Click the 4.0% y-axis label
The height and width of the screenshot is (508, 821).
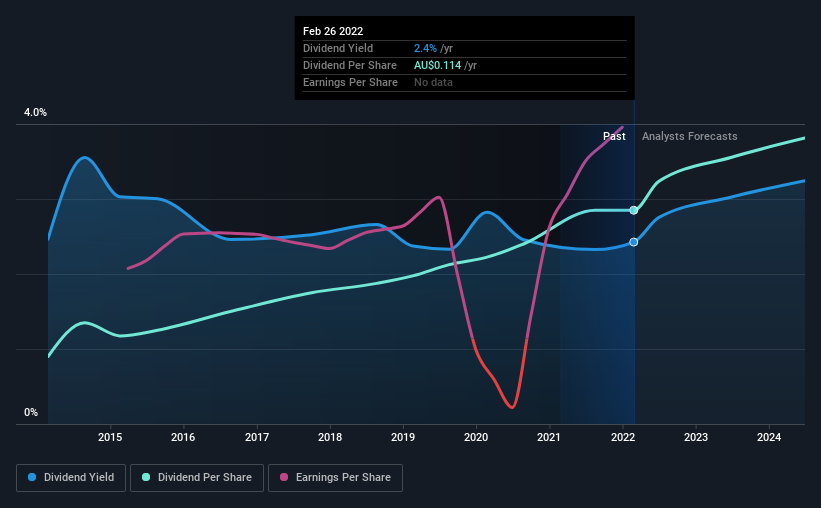pyautogui.click(x=35, y=113)
